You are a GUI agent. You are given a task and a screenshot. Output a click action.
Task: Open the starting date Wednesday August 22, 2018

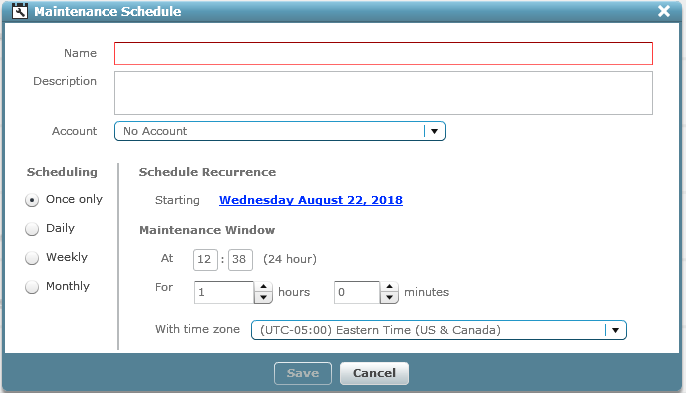click(x=311, y=200)
